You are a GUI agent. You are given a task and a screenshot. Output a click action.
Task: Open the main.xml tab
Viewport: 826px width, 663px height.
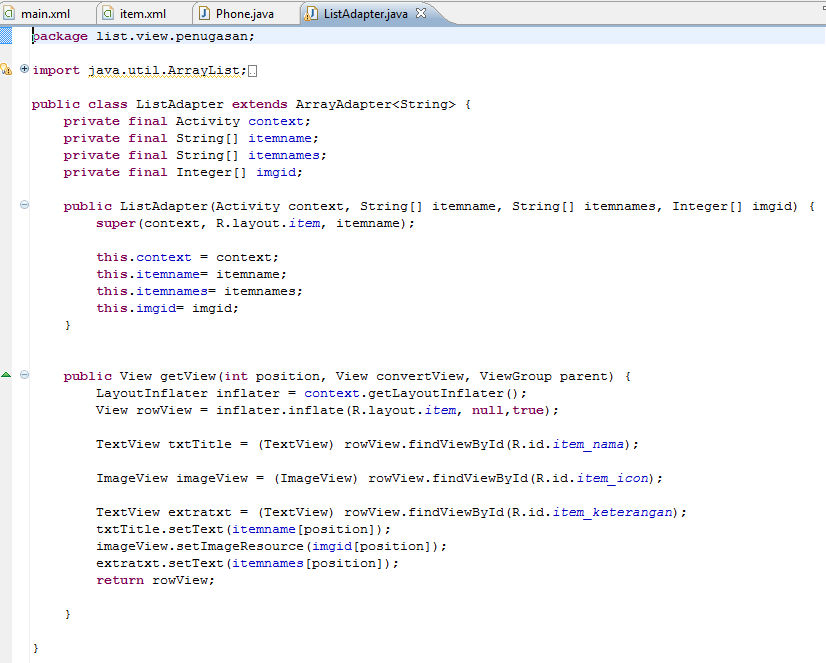pyautogui.click(x=45, y=14)
